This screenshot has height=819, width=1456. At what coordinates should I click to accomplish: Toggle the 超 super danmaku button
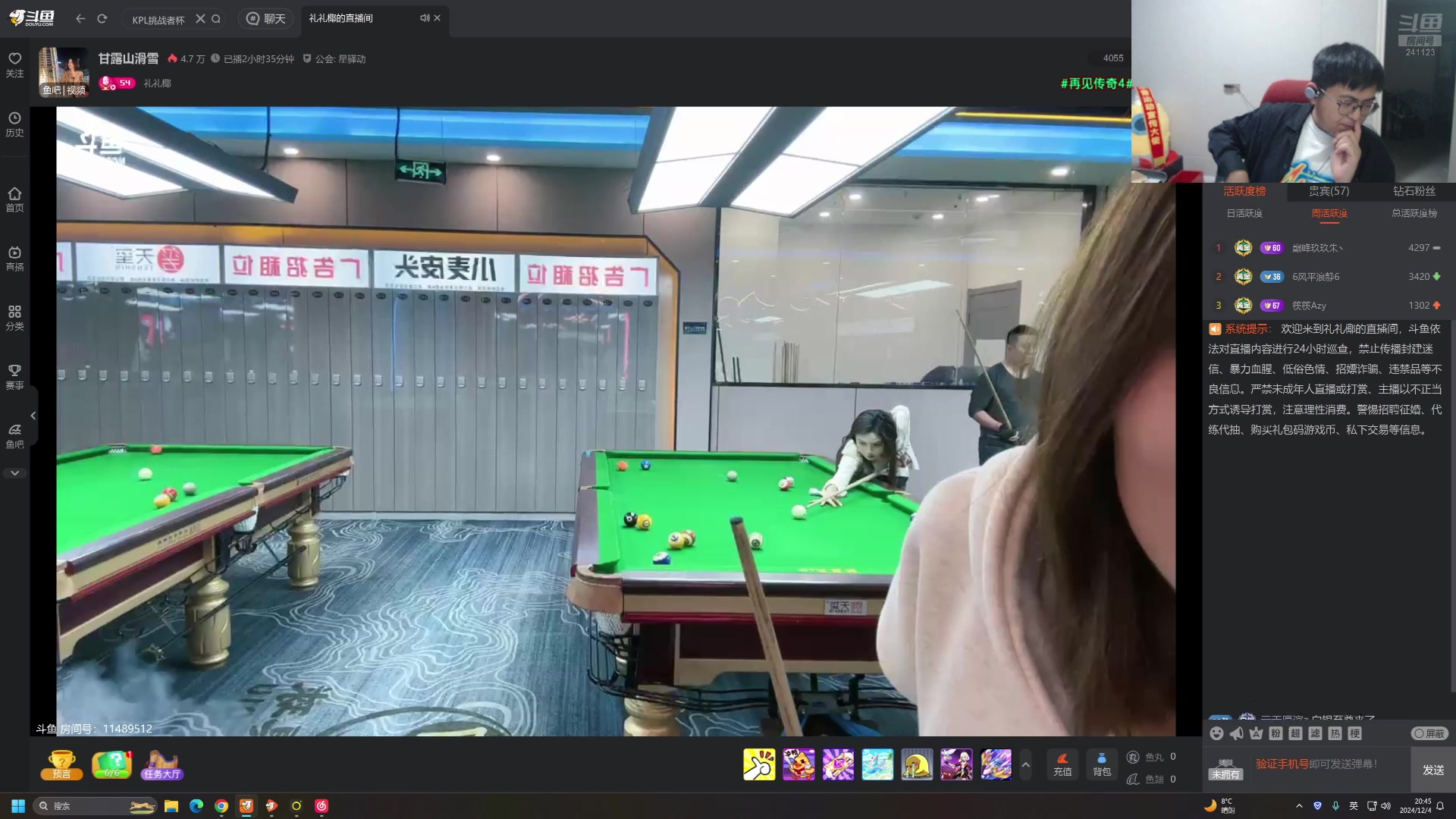click(x=1295, y=733)
